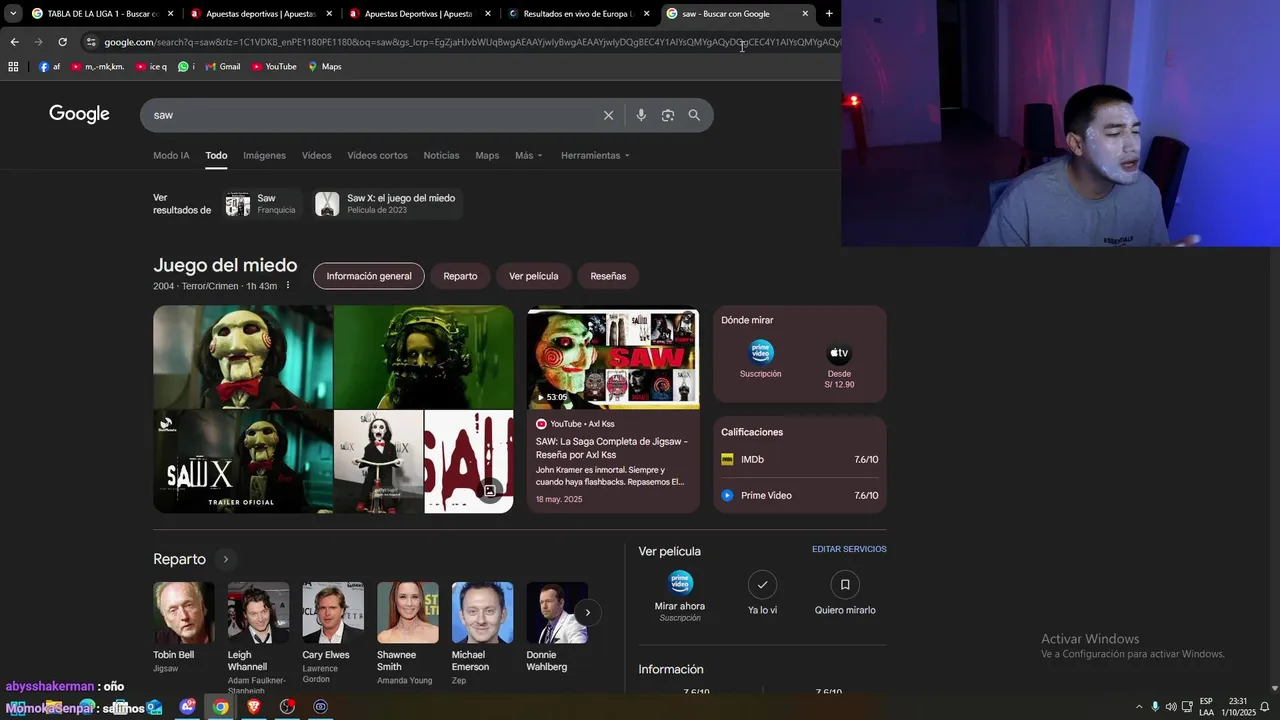Open the Maps bookmark
The width and height of the screenshot is (1280, 720).
click(325, 67)
